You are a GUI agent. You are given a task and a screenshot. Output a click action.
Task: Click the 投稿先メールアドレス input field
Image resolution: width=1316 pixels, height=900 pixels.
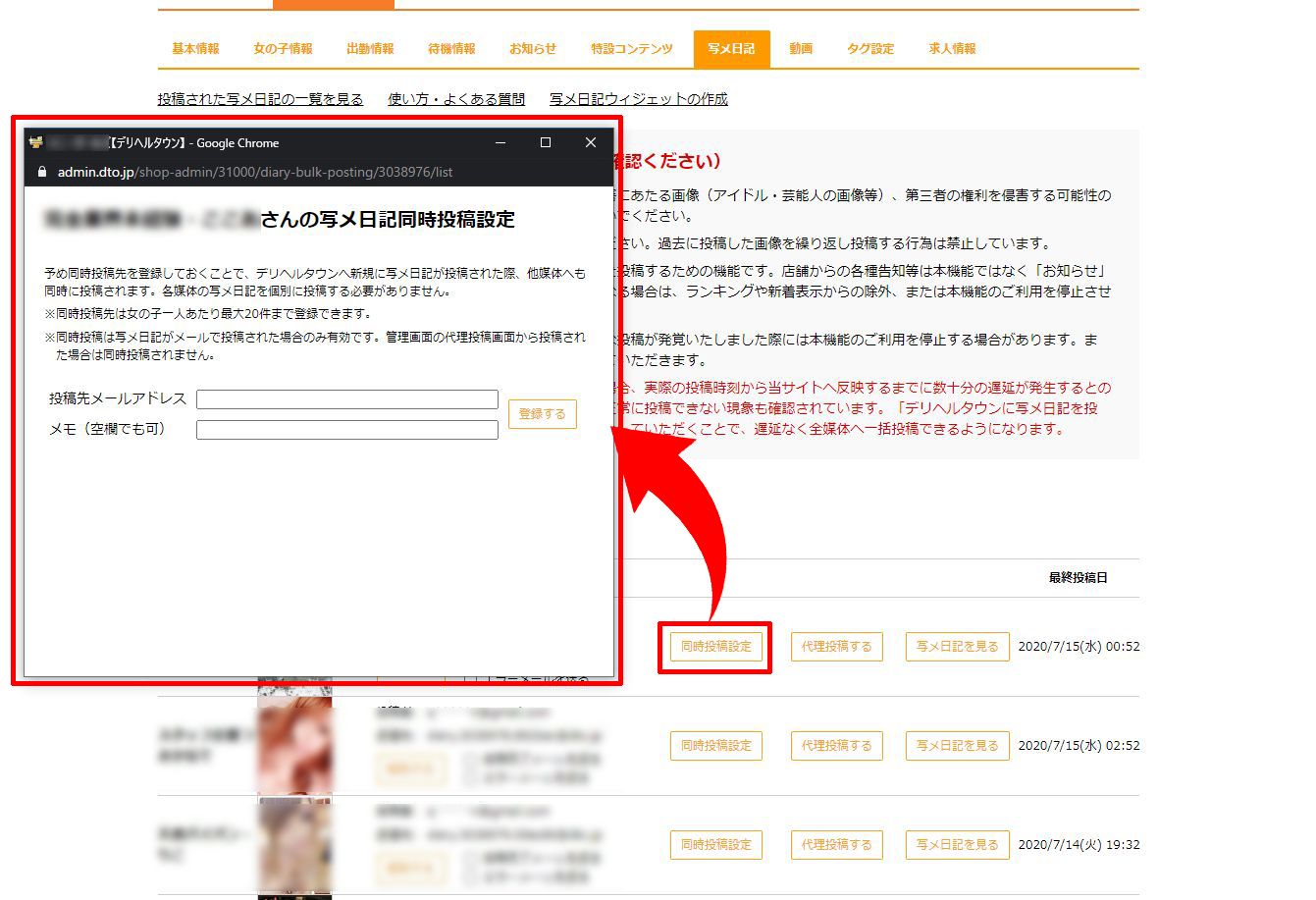coord(347,399)
